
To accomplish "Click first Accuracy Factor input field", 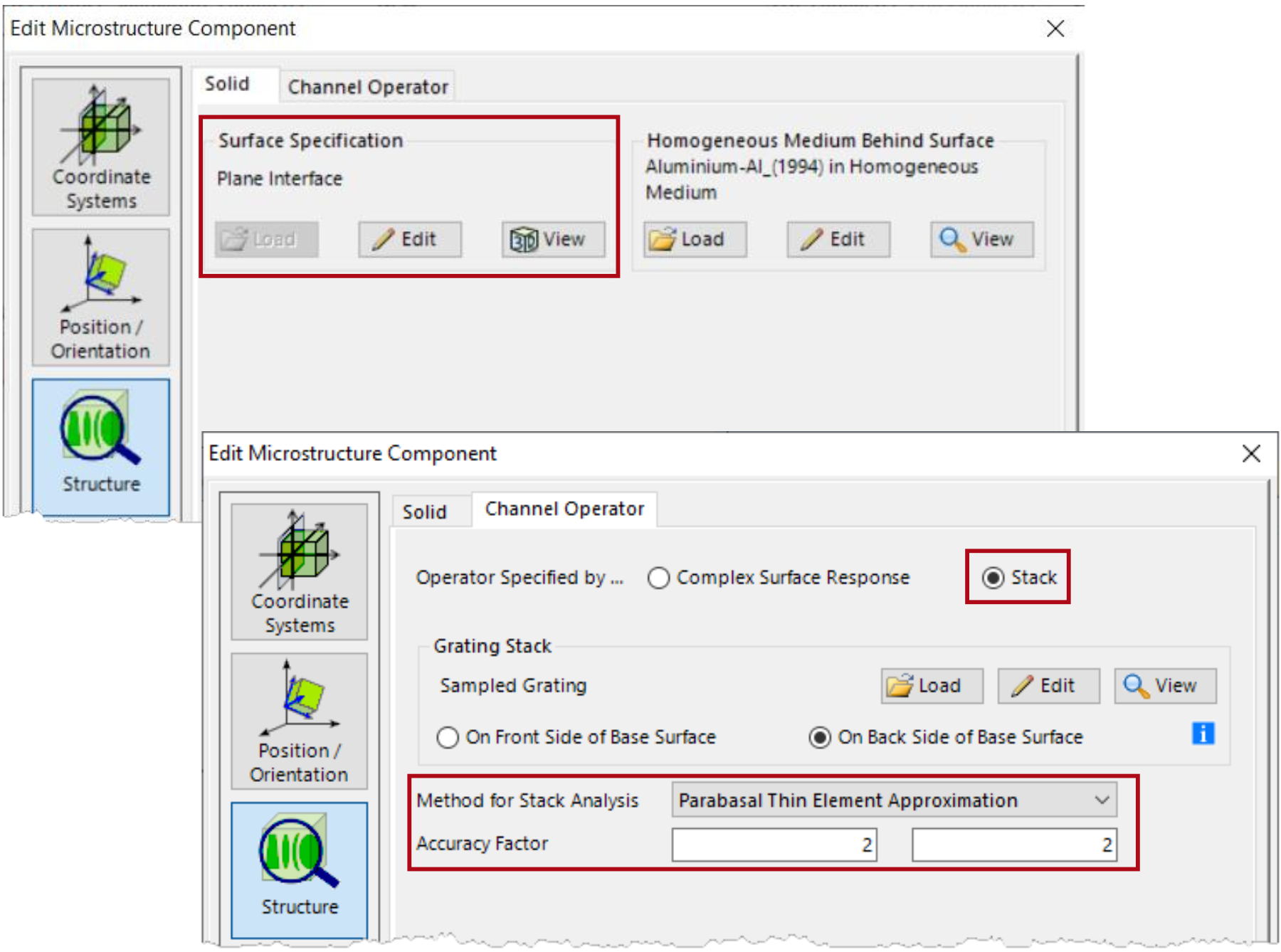I will [774, 845].
